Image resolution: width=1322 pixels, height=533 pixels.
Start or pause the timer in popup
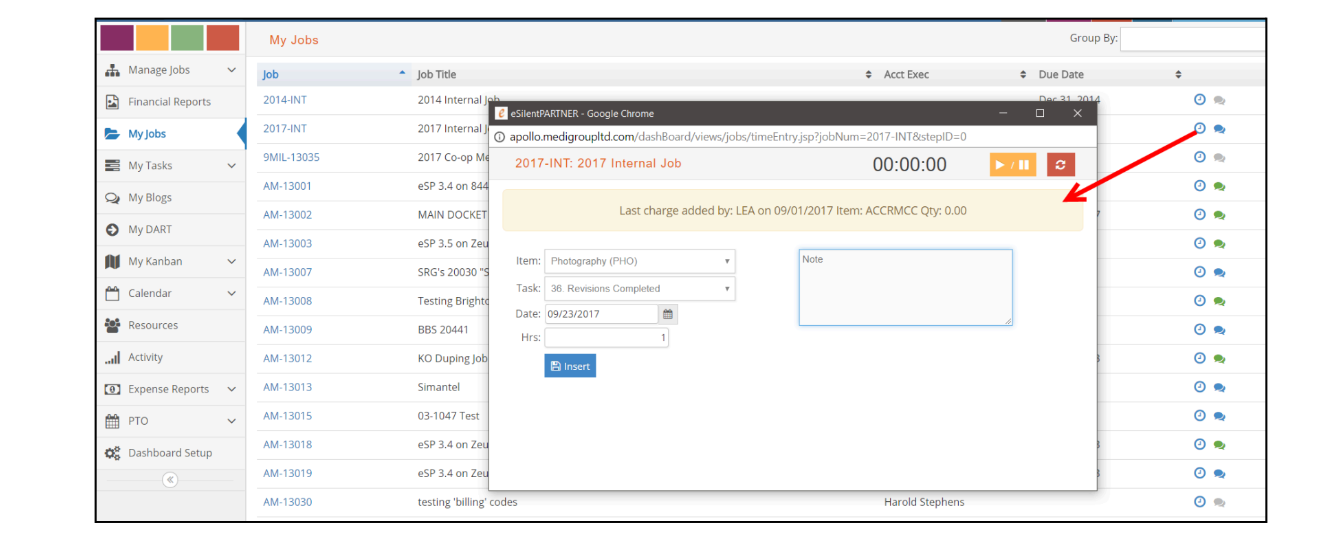[1013, 165]
